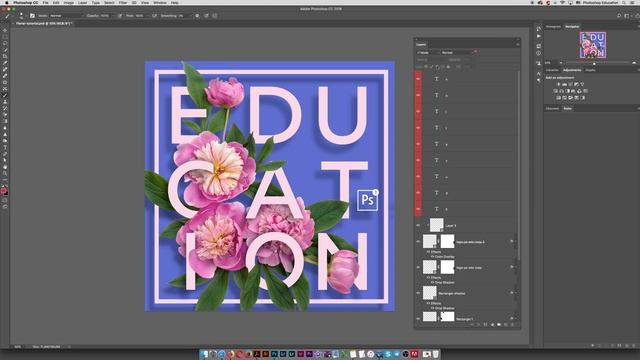
Task: Open the File menu
Action: coord(45,2)
